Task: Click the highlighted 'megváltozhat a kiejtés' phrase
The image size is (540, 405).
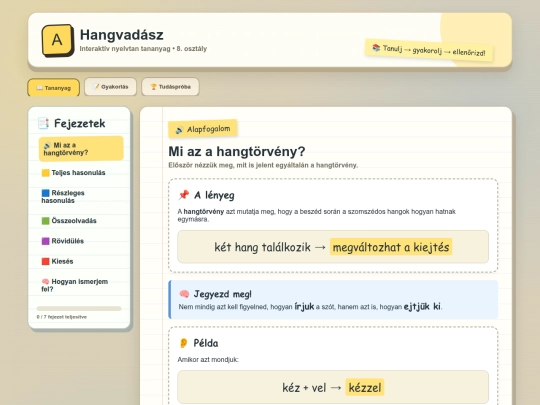Action: tap(391, 247)
